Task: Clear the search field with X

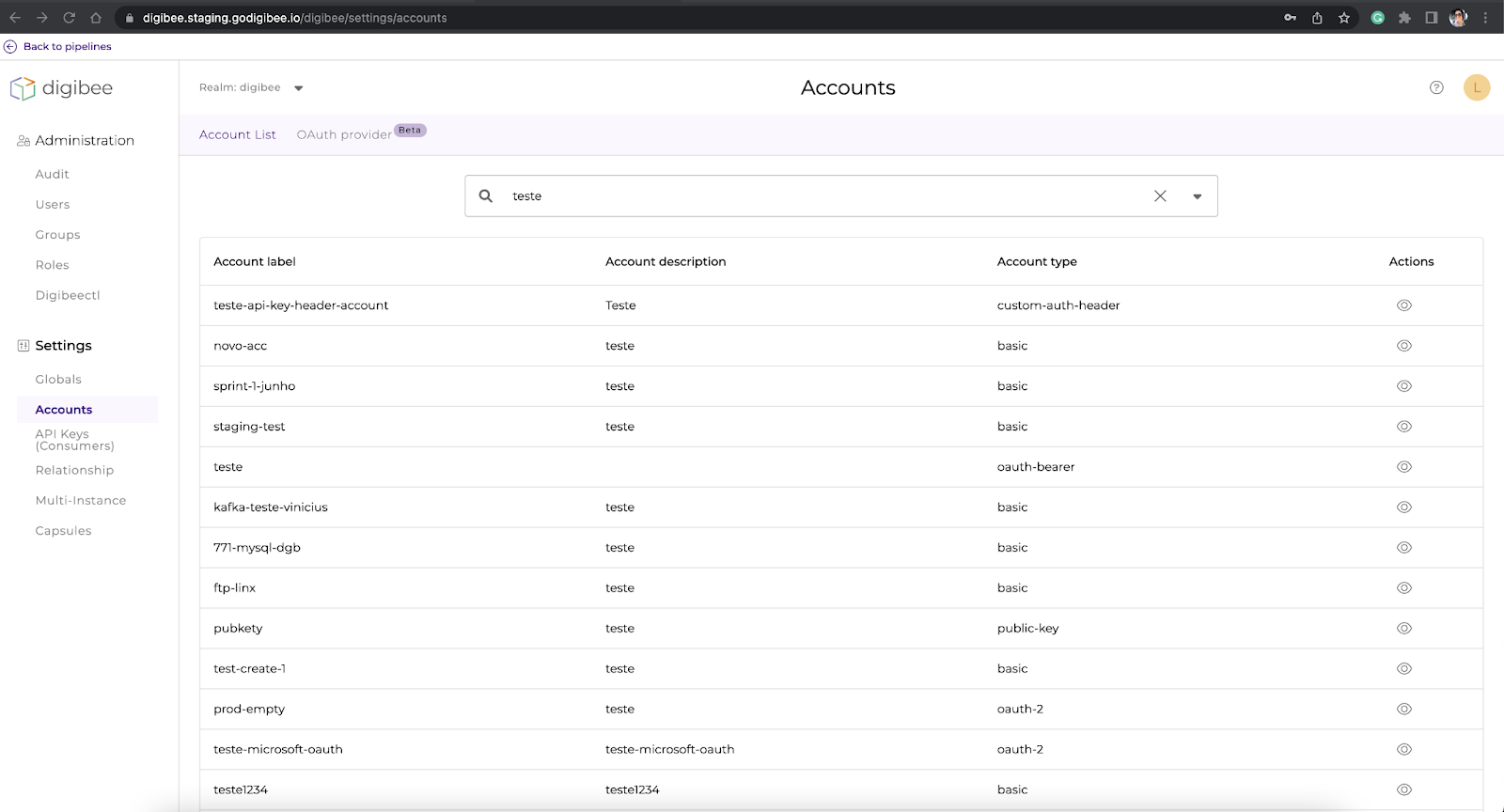Action: coord(1160,195)
